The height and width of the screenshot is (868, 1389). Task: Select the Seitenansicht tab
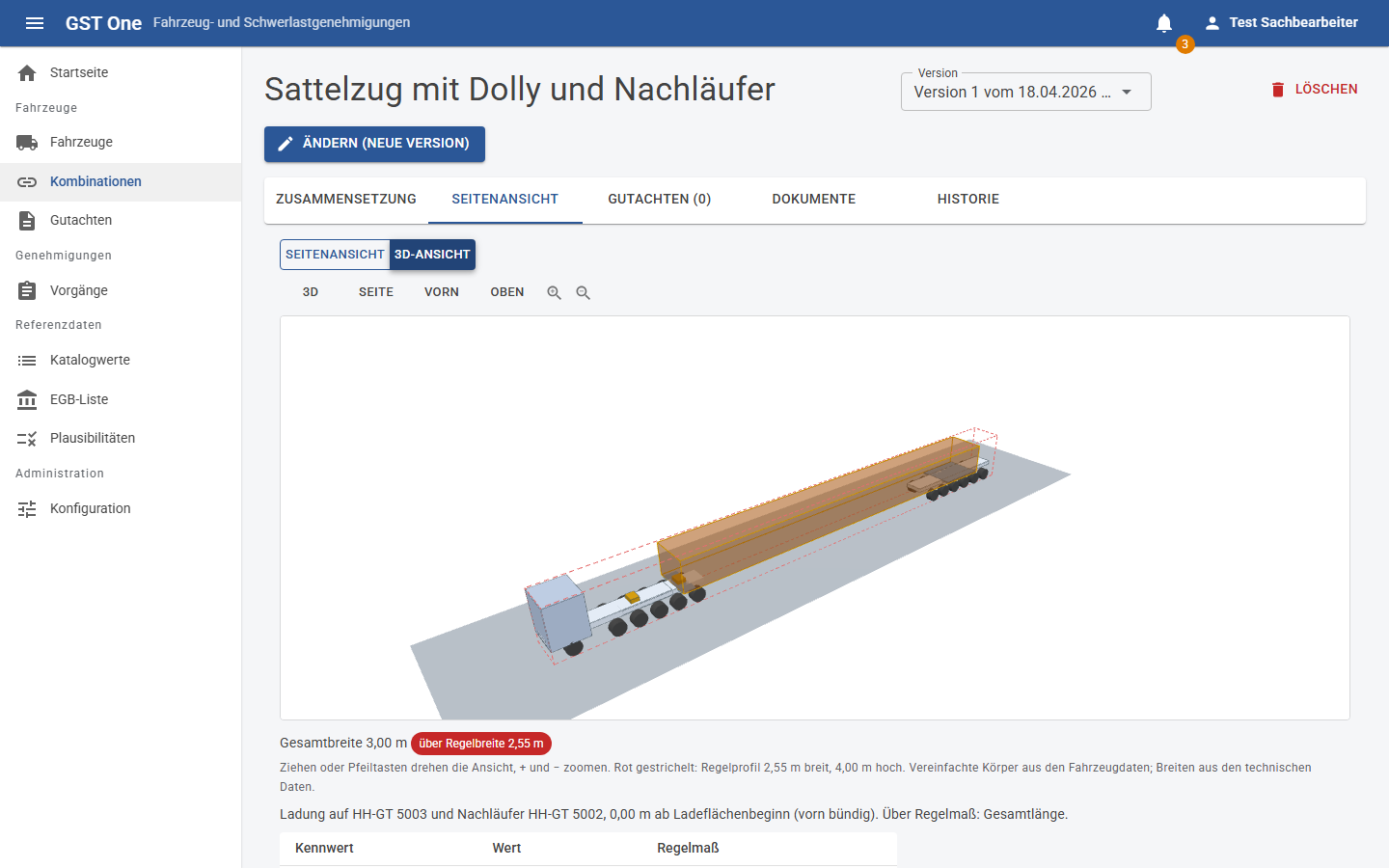[x=505, y=200]
